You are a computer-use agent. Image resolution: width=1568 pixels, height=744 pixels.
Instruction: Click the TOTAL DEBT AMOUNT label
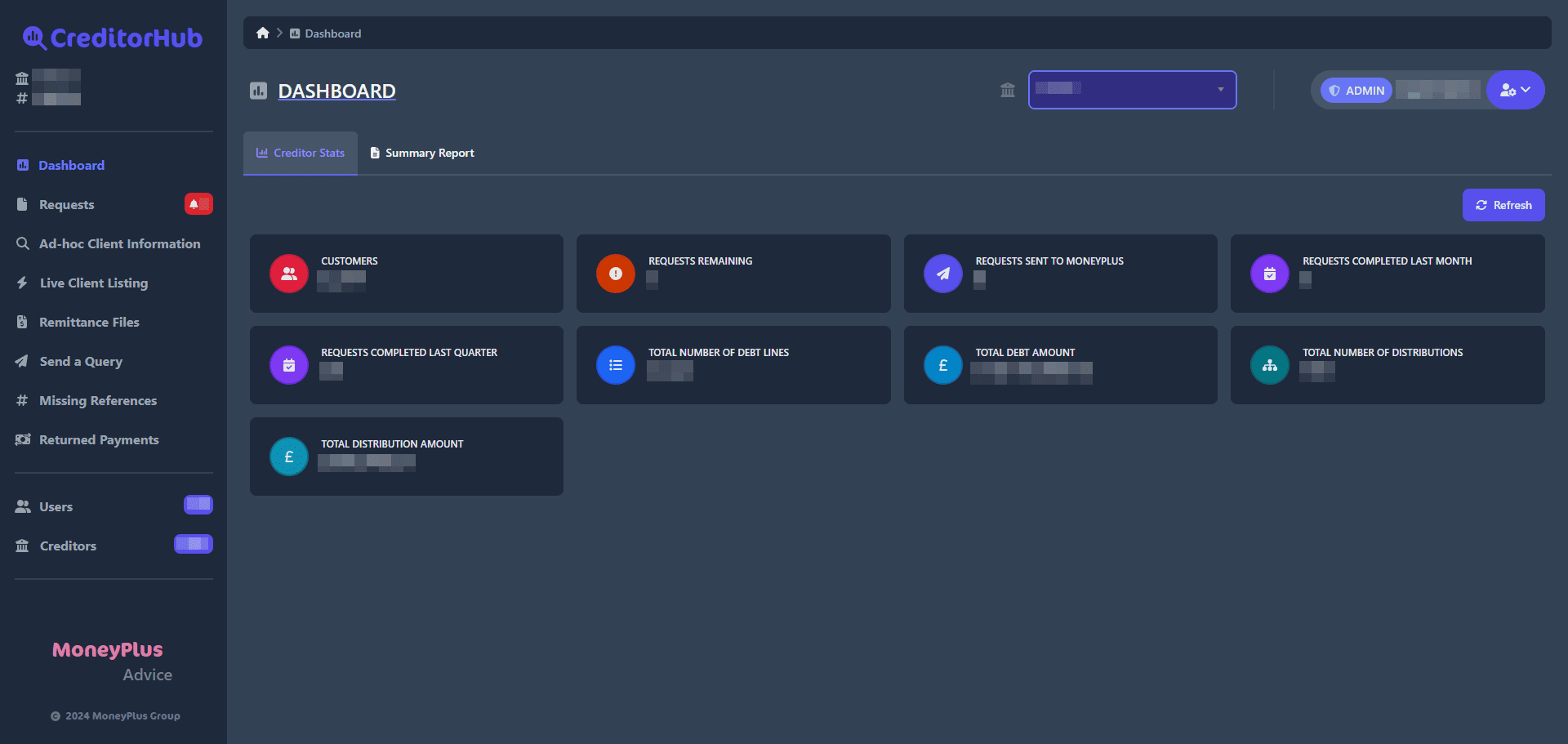[1025, 353]
